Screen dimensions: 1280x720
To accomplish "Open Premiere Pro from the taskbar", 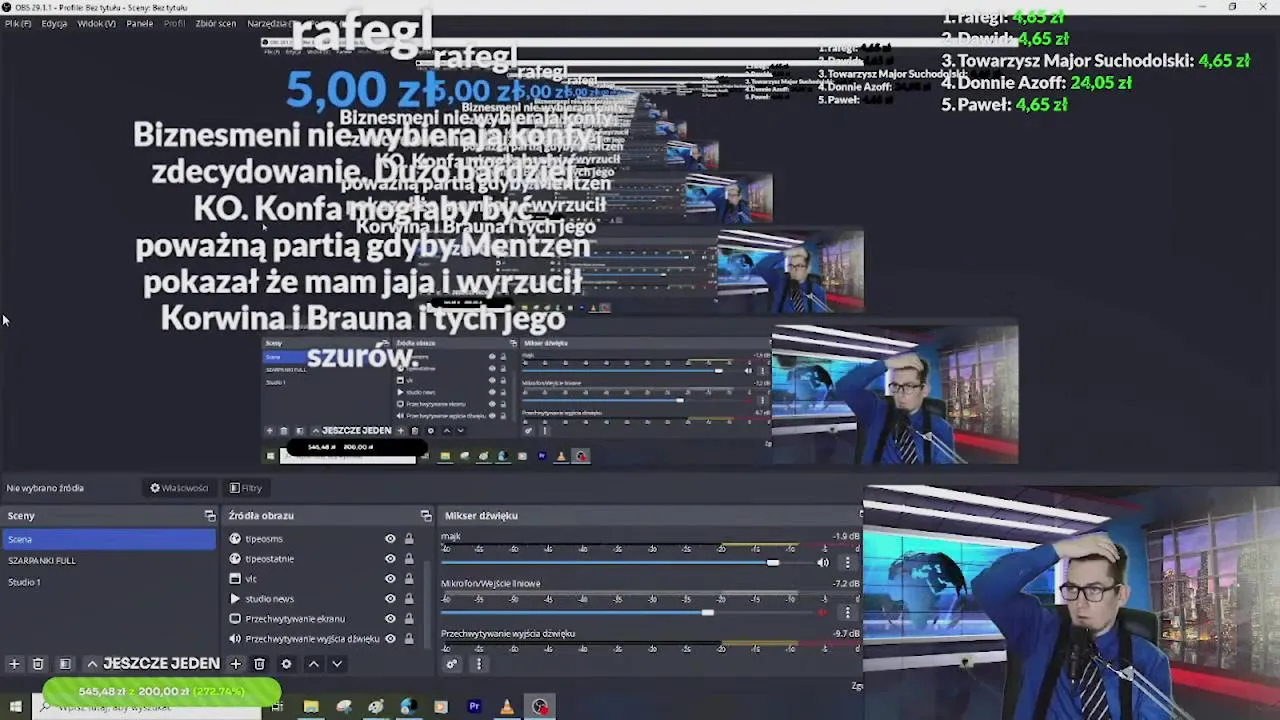I will pyautogui.click(x=474, y=707).
